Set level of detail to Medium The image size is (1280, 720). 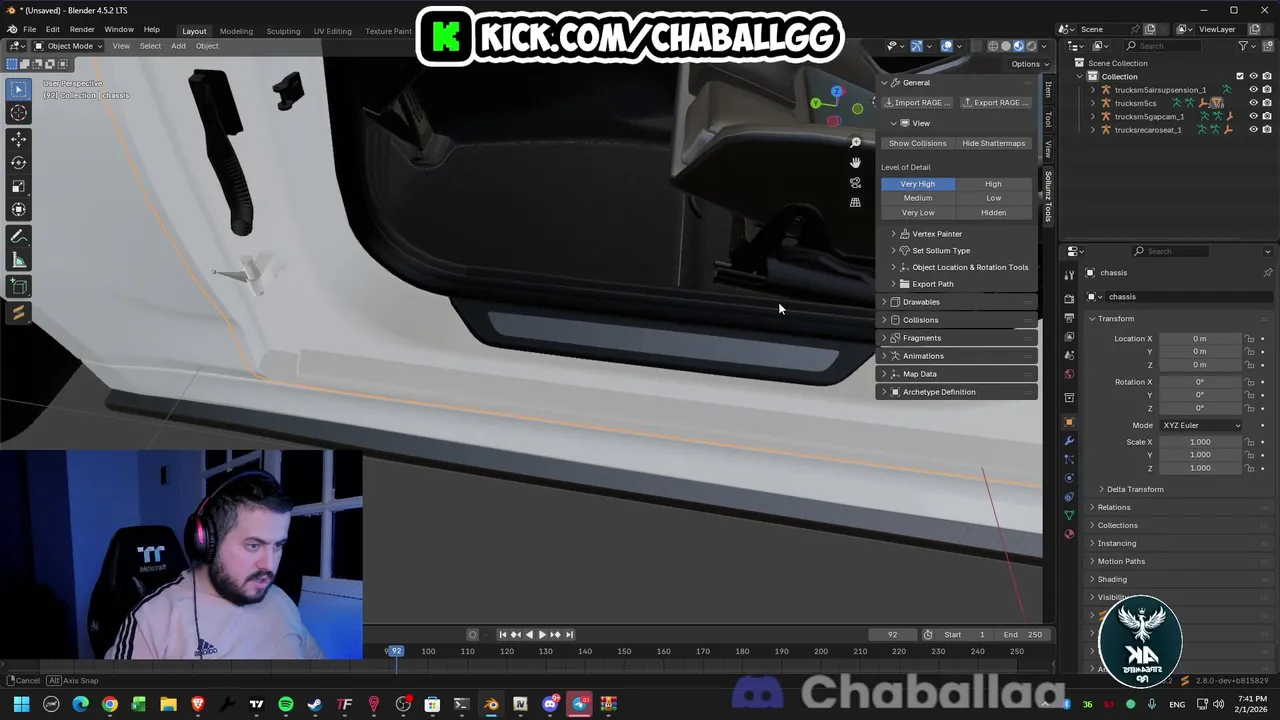(x=917, y=198)
